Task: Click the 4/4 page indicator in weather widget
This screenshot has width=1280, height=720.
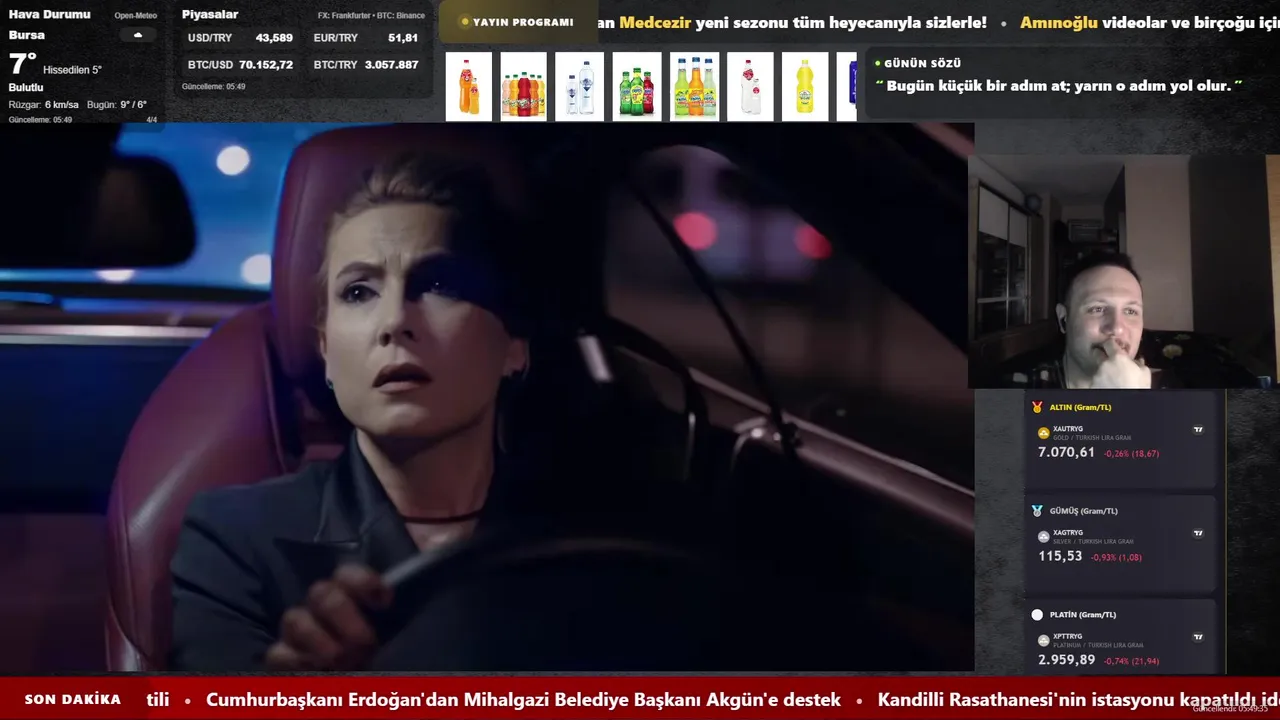Action: 152,120
